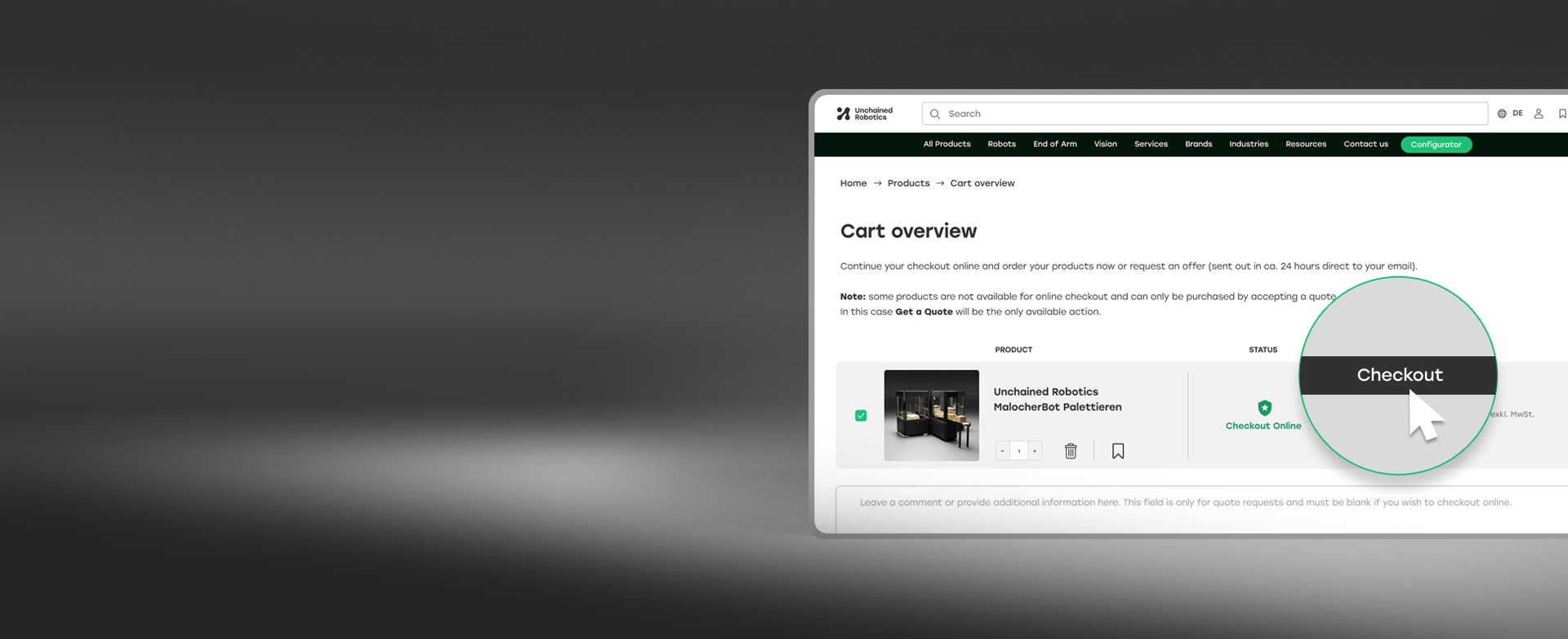Click the globe language icon
Viewport: 1568px width, 639px height.
point(1501,114)
